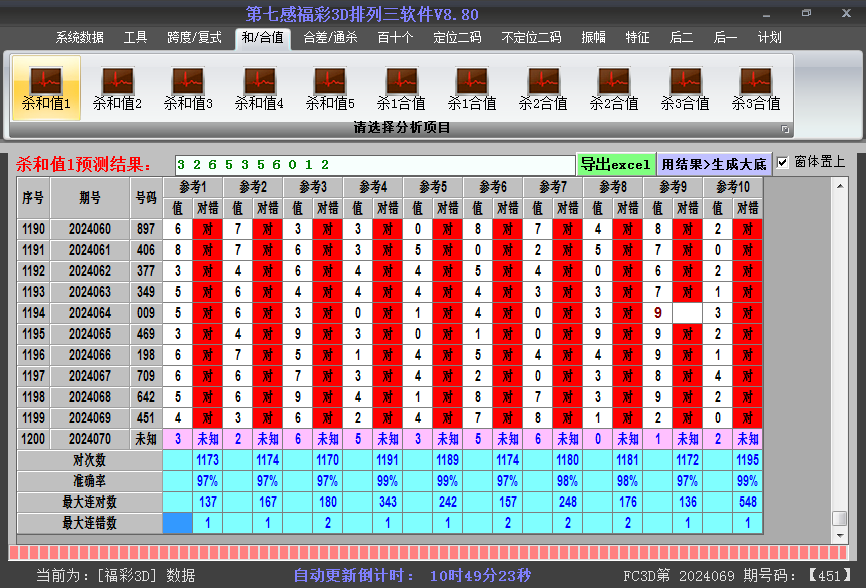Click the 号码 cell 451

pyautogui.click(x=146, y=418)
